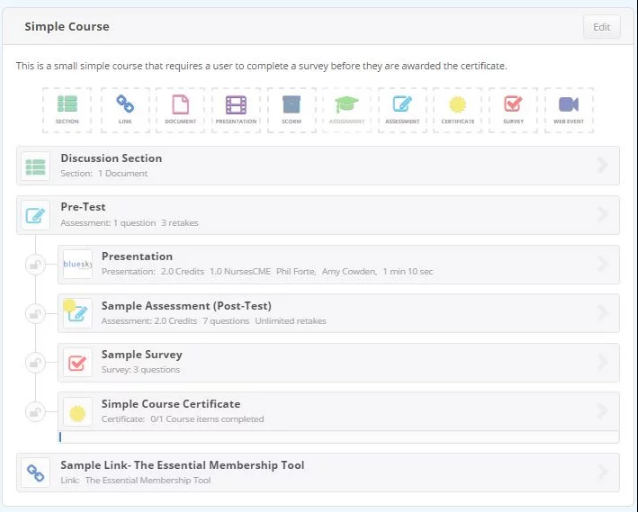The height and width of the screenshot is (512, 638).
Task: Open Sample Link- The Essential Membership Tool
Action: pos(182,466)
